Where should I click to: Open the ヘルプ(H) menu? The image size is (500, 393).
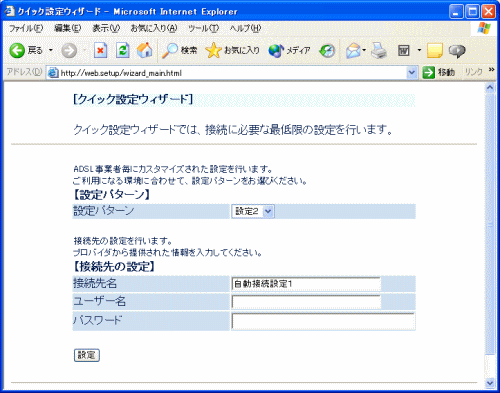[245, 29]
